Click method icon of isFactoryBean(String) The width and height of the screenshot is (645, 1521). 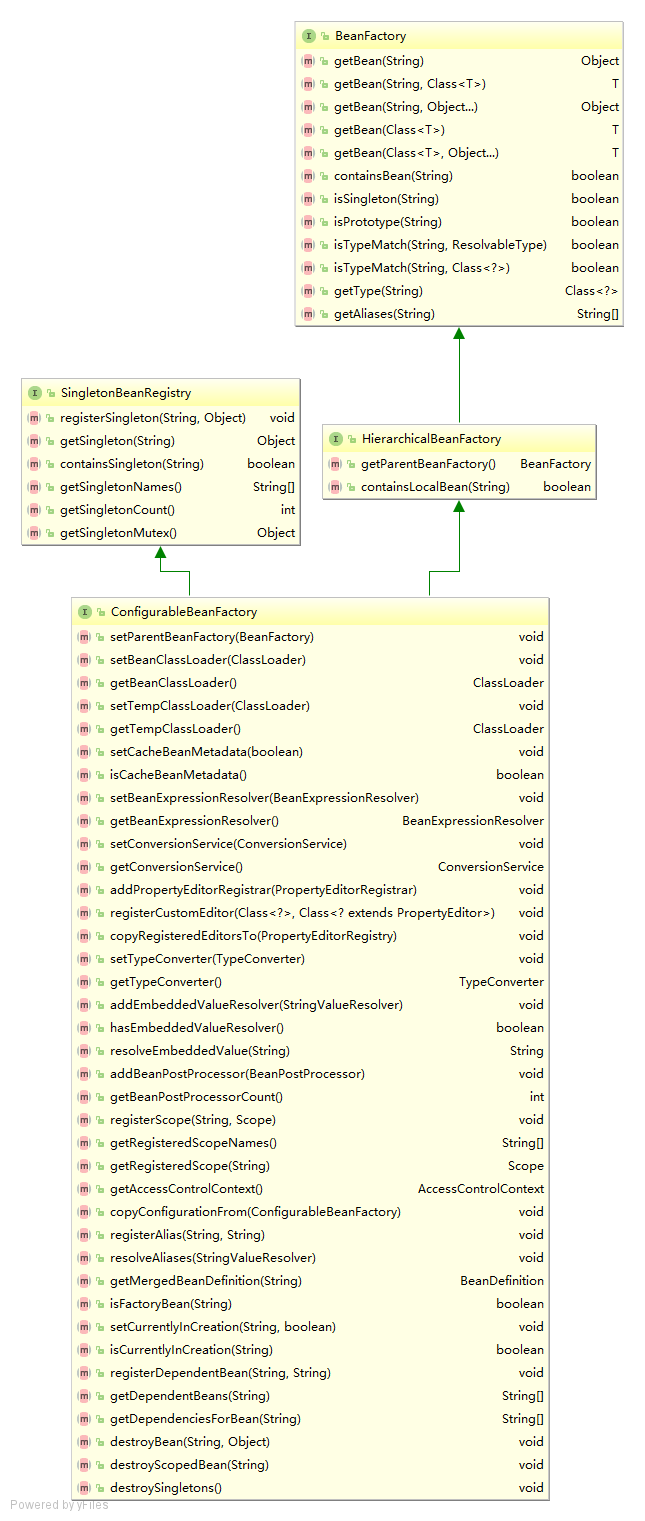tap(85, 1304)
